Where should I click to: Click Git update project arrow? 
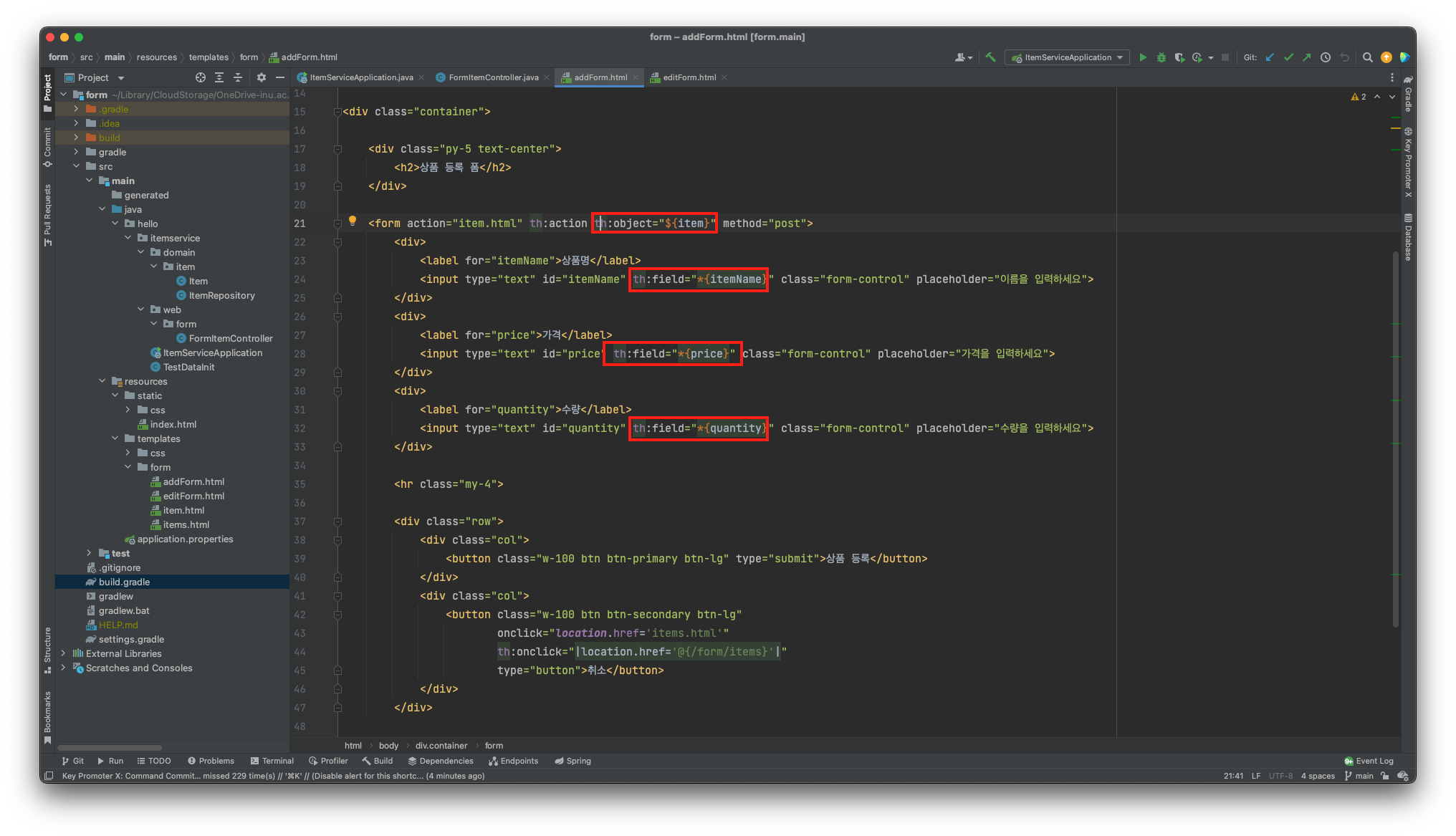(x=1270, y=57)
